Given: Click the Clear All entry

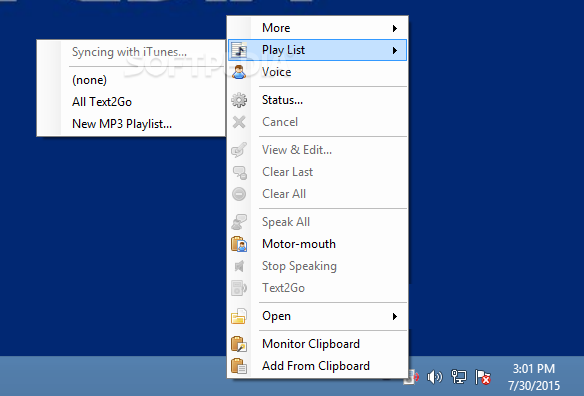Looking at the screenshot, I should pos(317,194).
